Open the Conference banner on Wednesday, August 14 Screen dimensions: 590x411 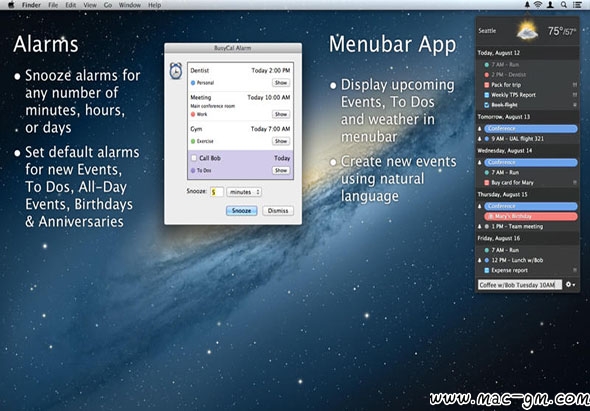(531, 163)
